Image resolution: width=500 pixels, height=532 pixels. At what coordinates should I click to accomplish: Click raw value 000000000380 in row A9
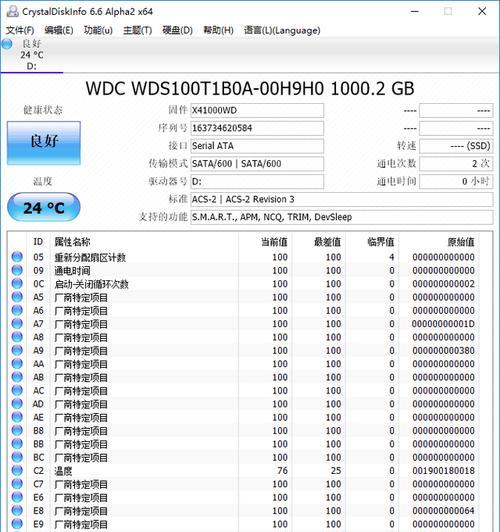point(443,350)
